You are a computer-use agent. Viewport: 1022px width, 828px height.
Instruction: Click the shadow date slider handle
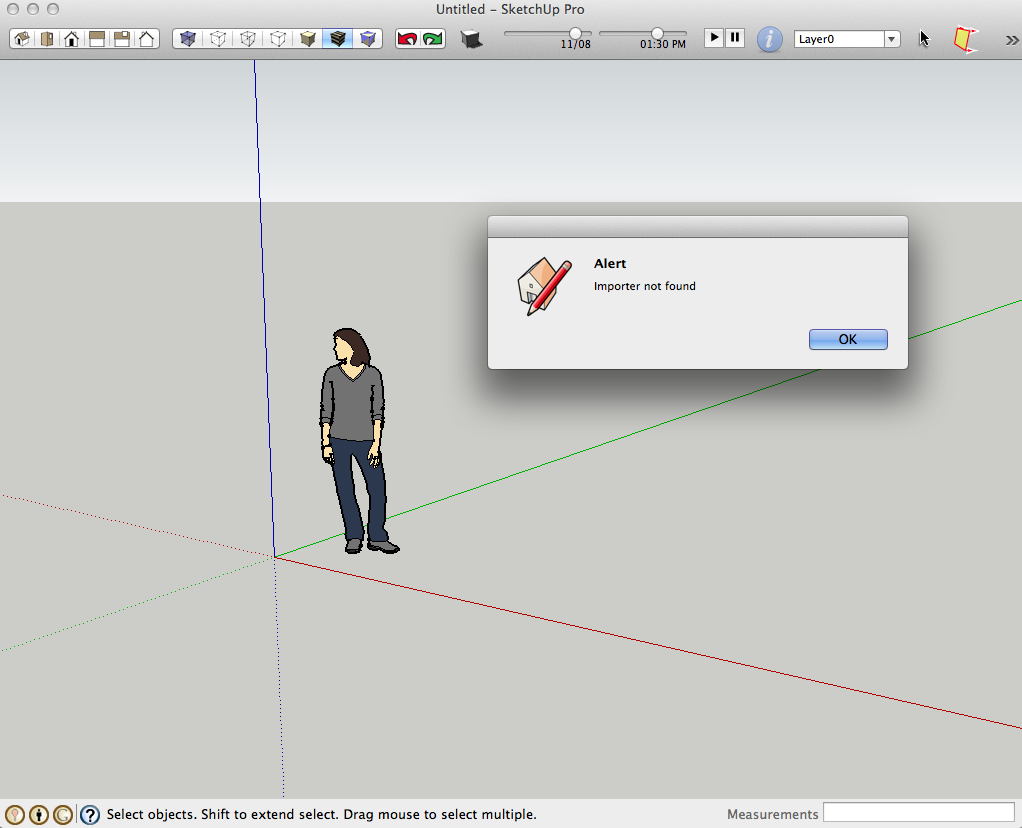tap(575, 33)
